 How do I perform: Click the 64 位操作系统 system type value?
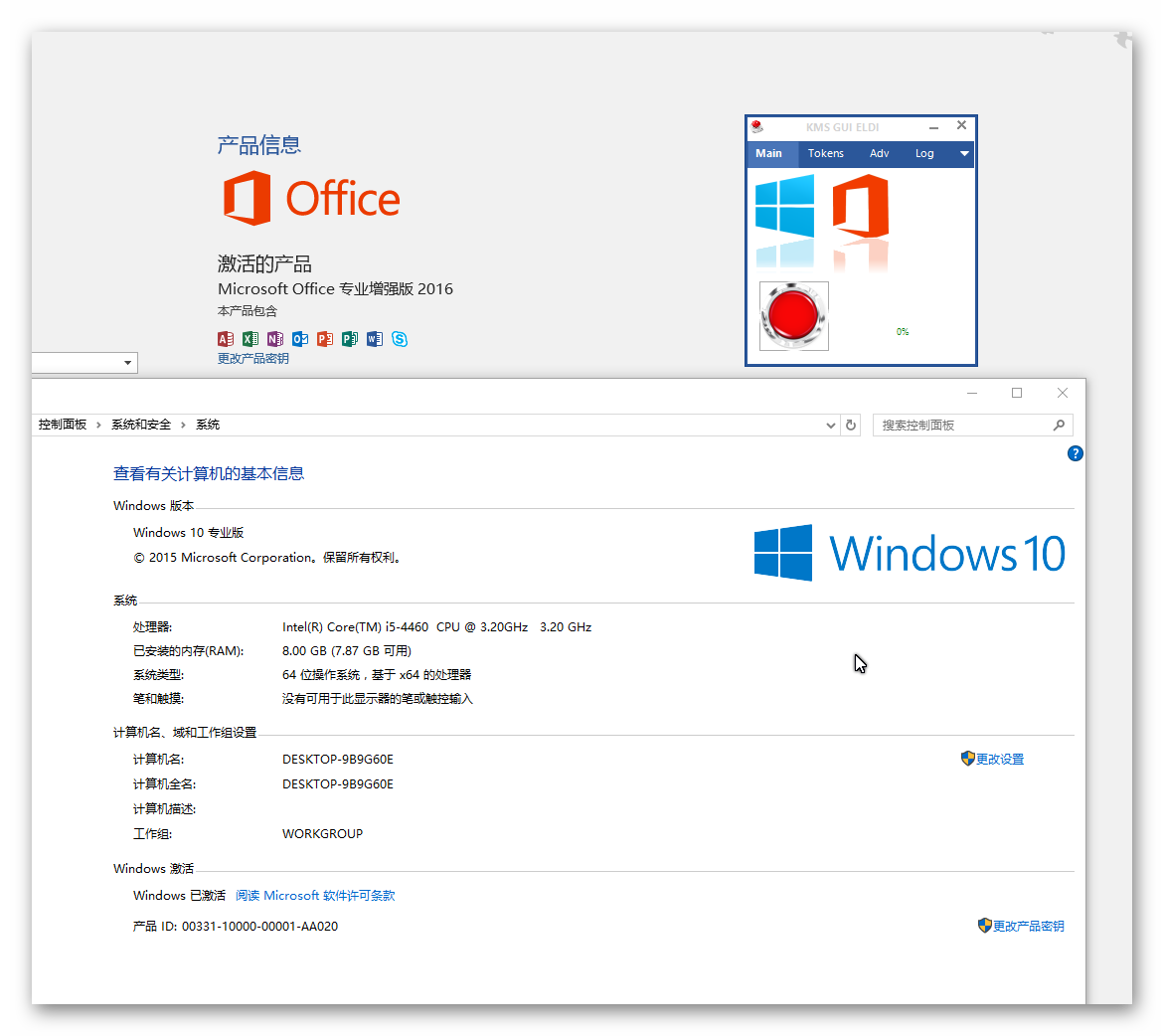(x=377, y=675)
